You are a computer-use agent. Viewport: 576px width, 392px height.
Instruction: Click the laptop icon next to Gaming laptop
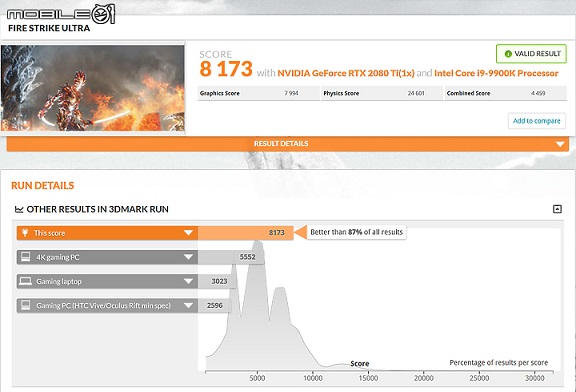coord(25,281)
